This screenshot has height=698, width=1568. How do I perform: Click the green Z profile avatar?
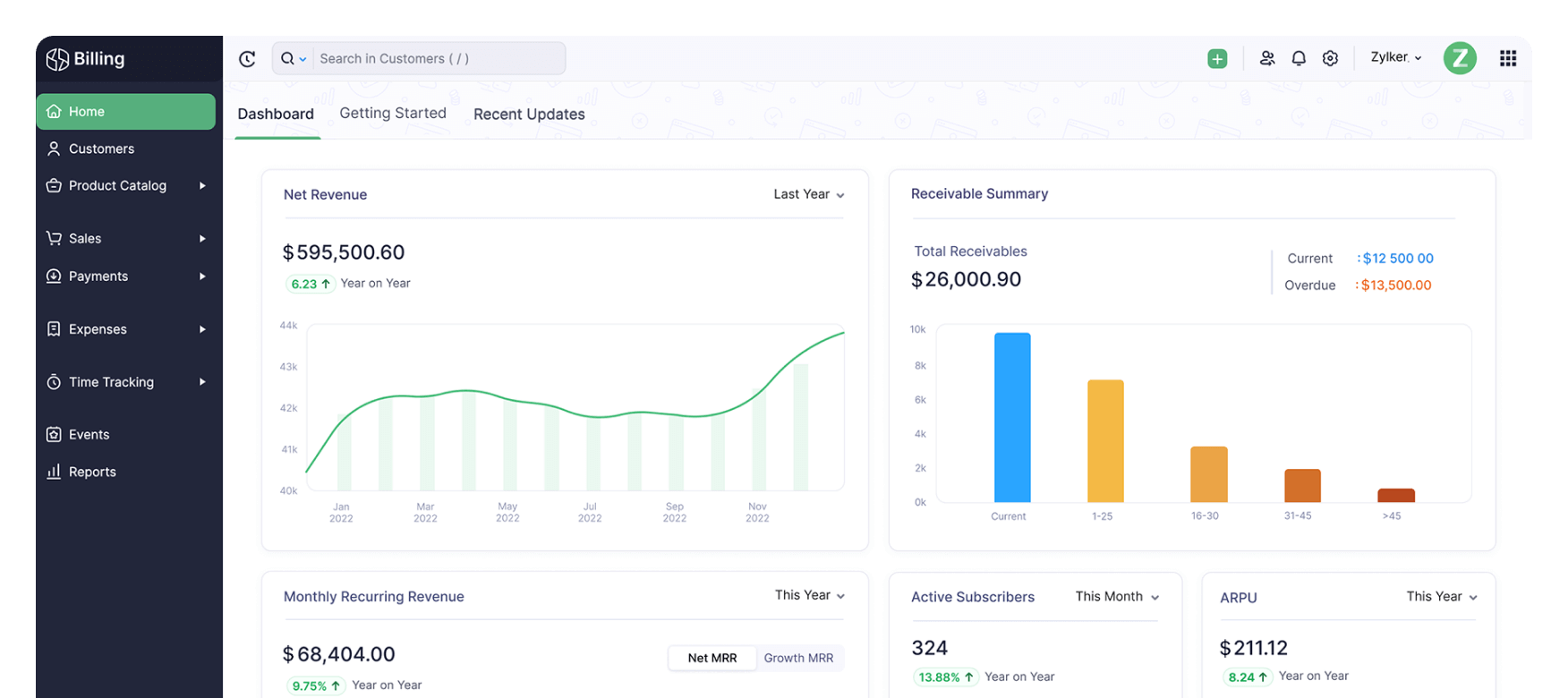(1460, 59)
